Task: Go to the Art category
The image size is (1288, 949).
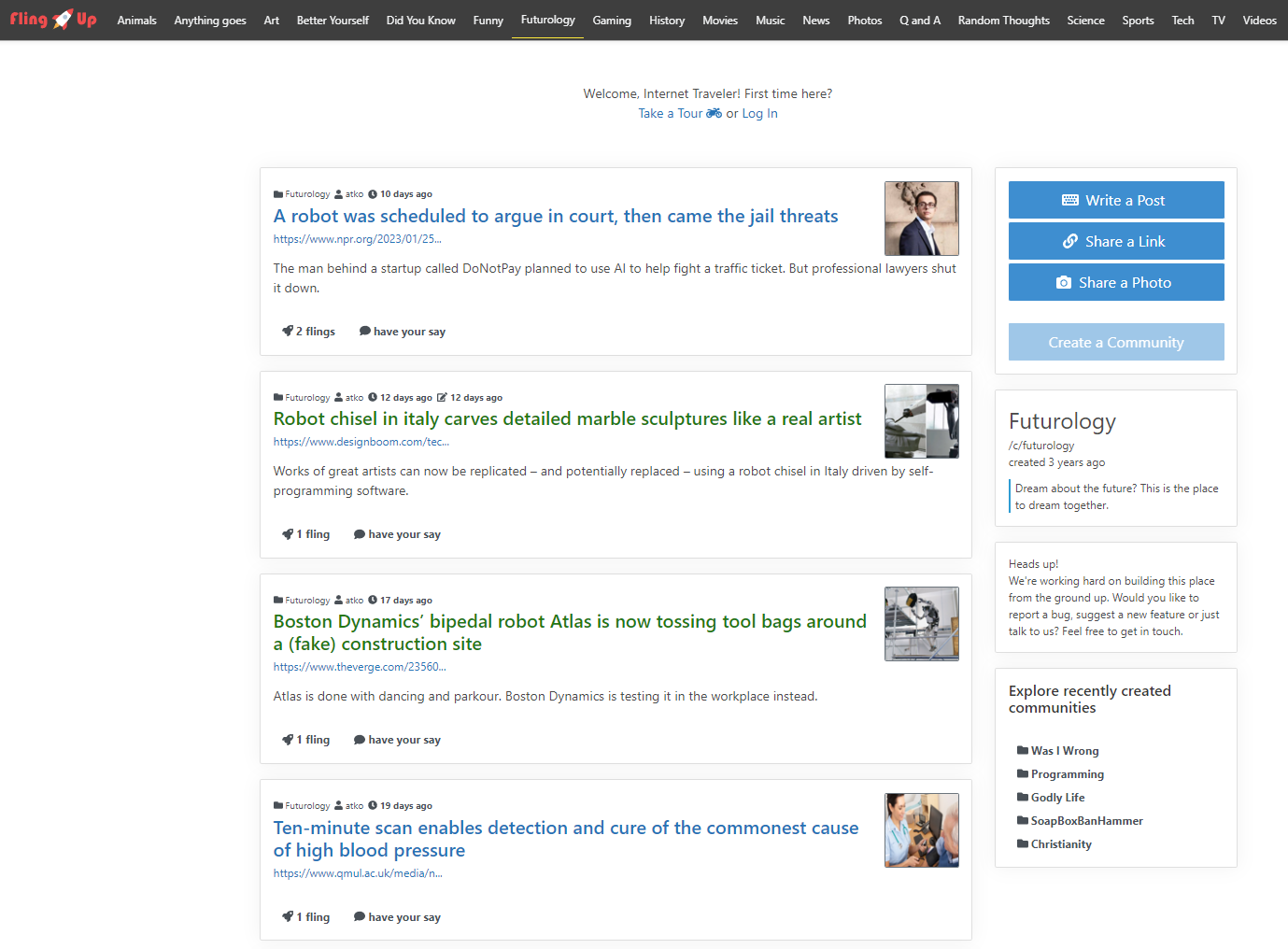Action: (271, 20)
